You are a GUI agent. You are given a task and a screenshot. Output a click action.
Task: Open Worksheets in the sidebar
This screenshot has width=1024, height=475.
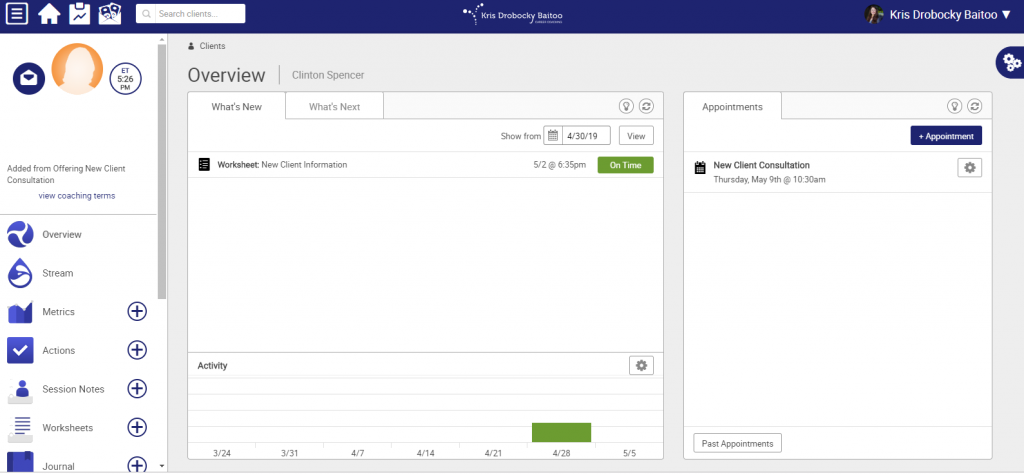pyautogui.click(x=67, y=428)
